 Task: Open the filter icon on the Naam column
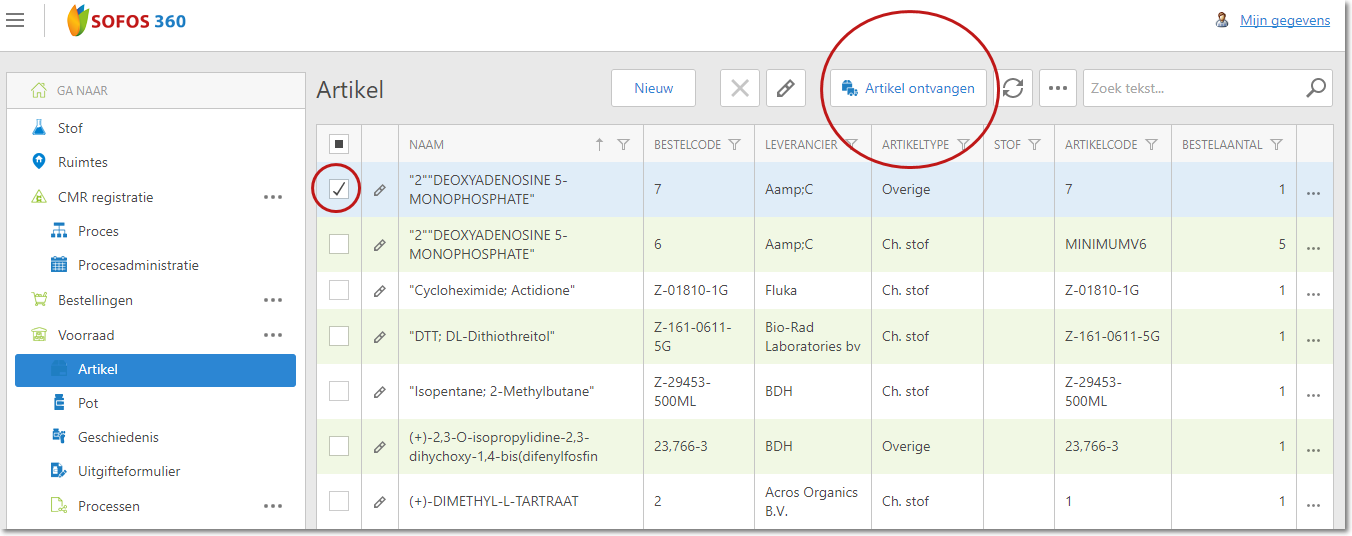click(x=624, y=145)
